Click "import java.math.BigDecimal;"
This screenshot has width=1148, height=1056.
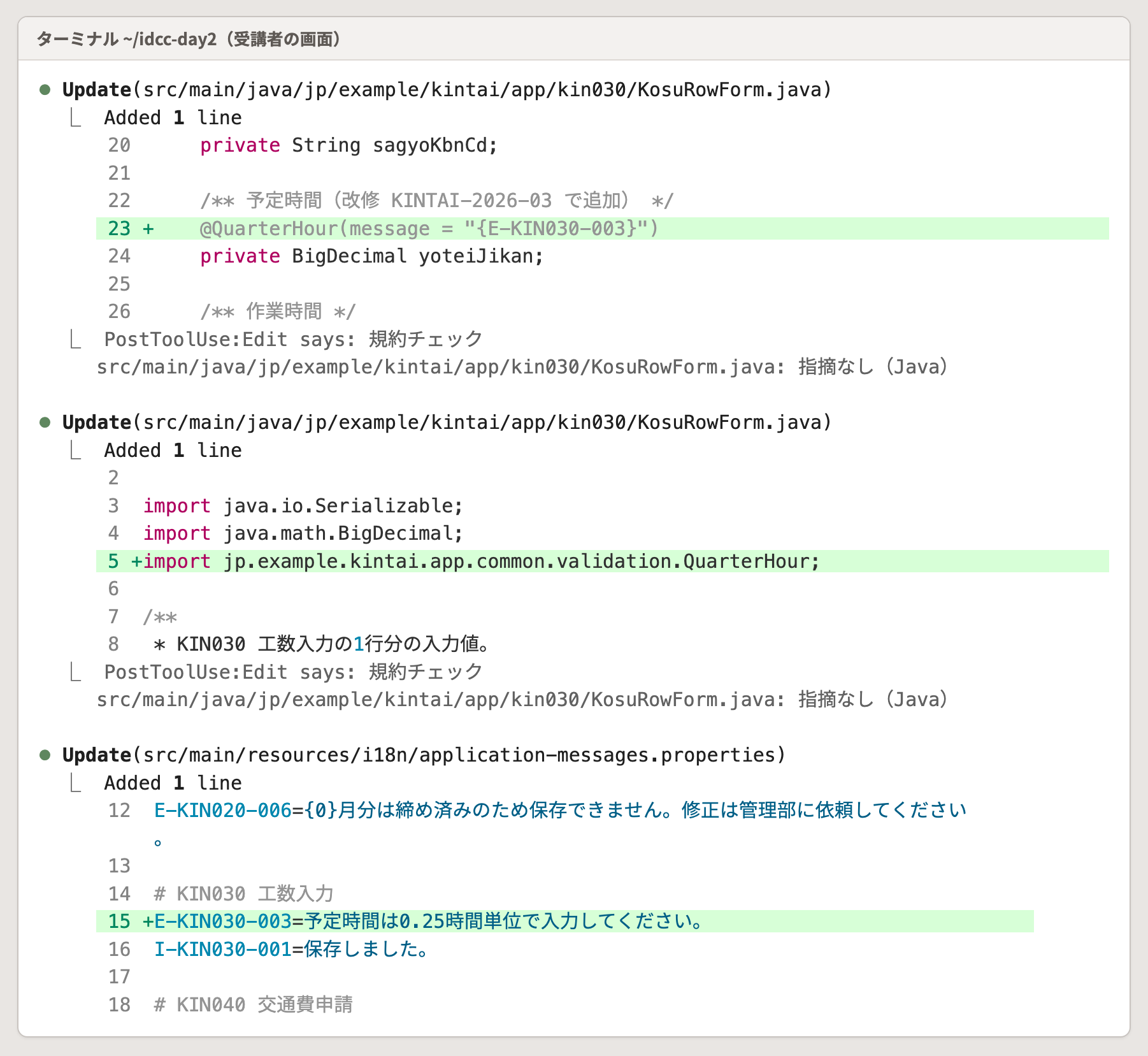pyautogui.click(x=303, y=533)
